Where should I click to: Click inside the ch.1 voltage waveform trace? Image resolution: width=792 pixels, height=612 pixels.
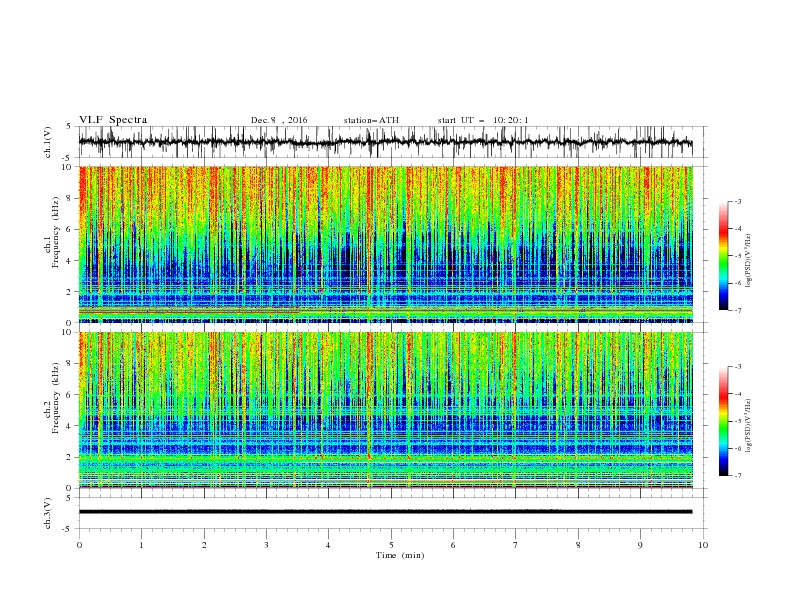pyautogui.click(x=385, y=142)
